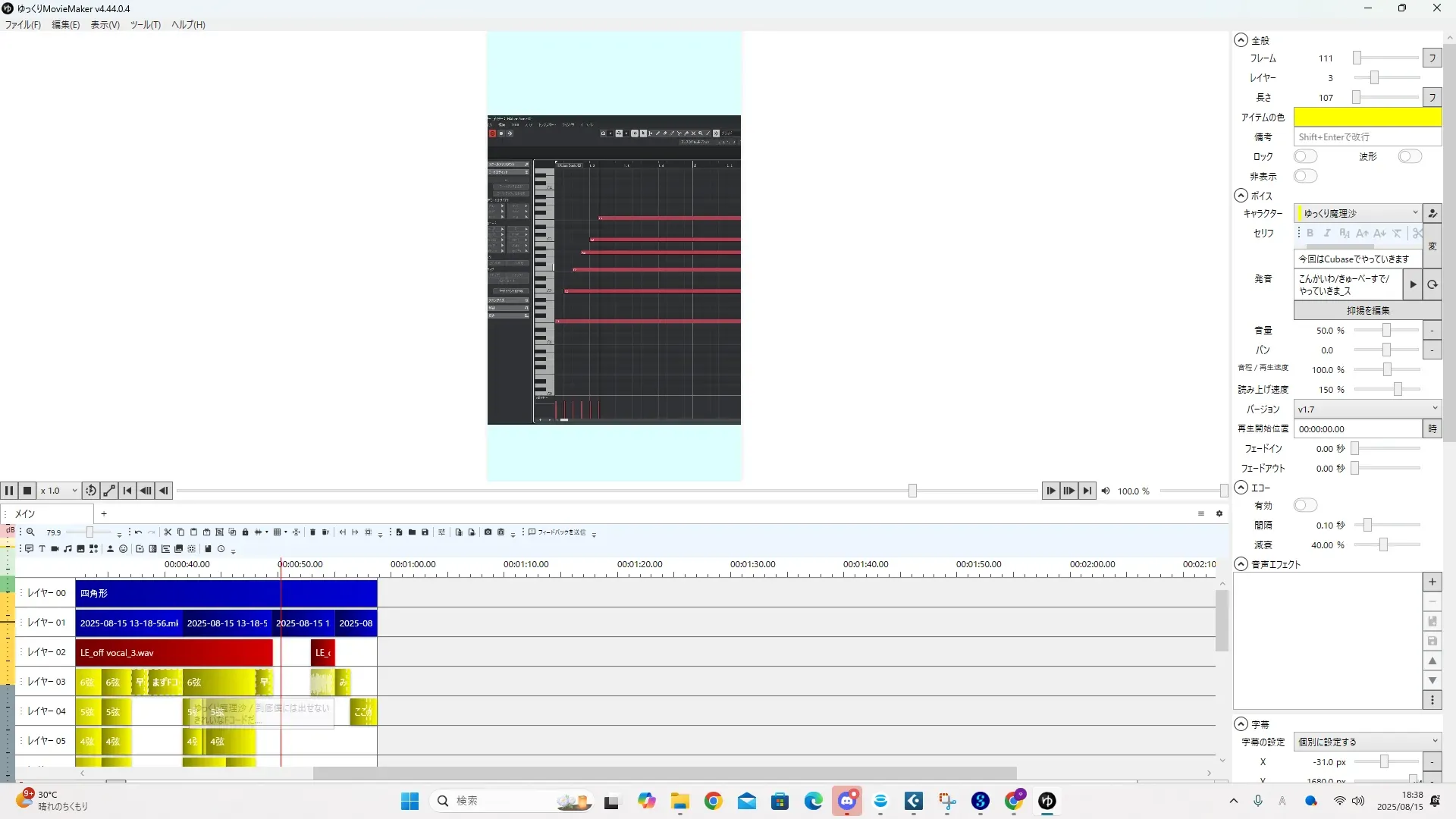Image resolution: width=1456 pixels, height=819 pixels.
Task: Click the cut (scissors) icon in timeline toolbar
Action: (x=168, y=532)
